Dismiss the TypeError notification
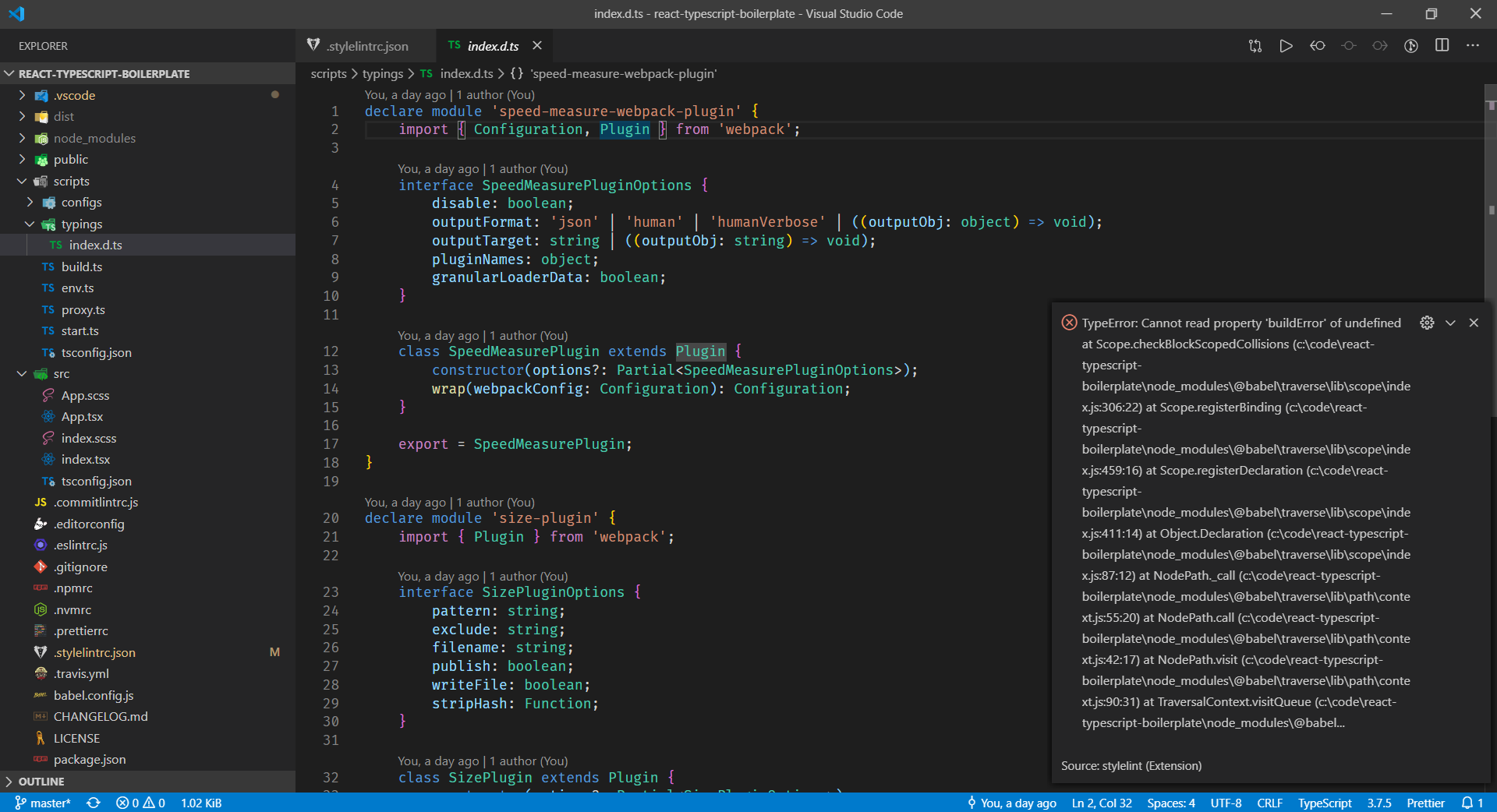The width and height of the screenshot is (1497, 812). click(x=1473, y=323)
